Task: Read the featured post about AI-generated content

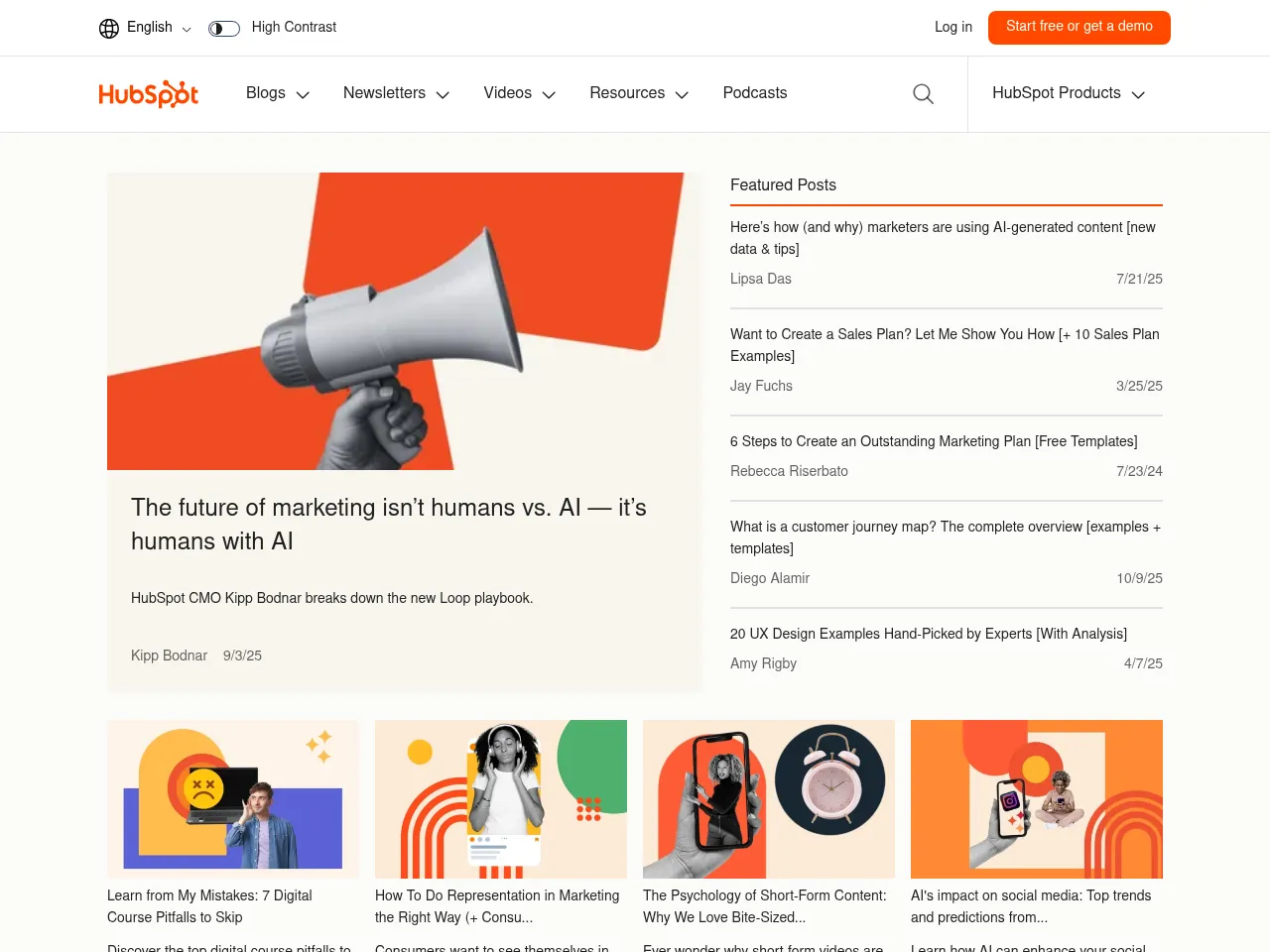Action: tap(943, 238)
